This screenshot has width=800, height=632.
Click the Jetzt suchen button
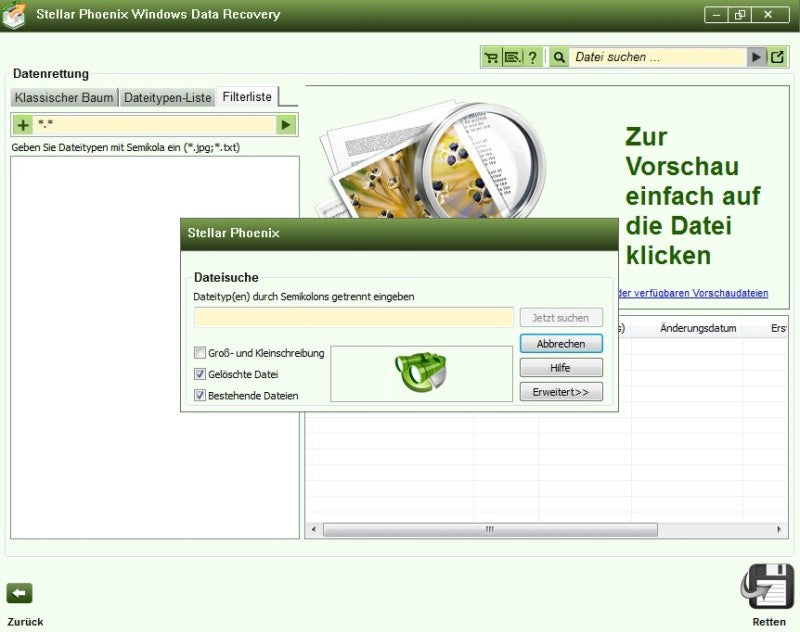coord(561,318)
